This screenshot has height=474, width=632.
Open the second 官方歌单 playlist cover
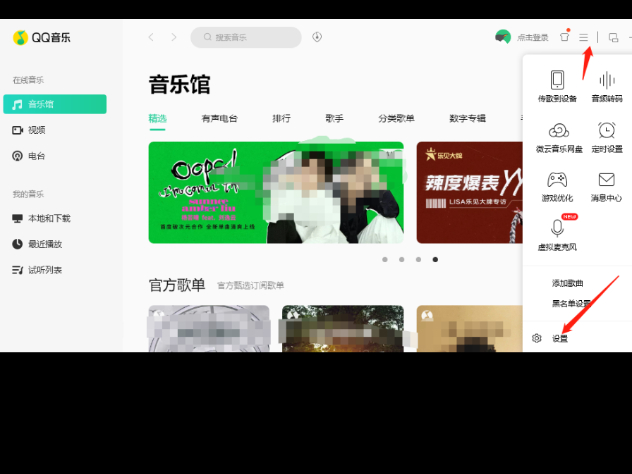click(x=343, y=328)
